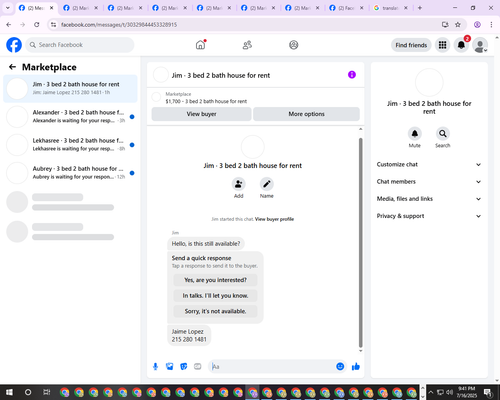Open the Aubrey conversation
This screenshot has height=400, width=500.
[70, 173]
